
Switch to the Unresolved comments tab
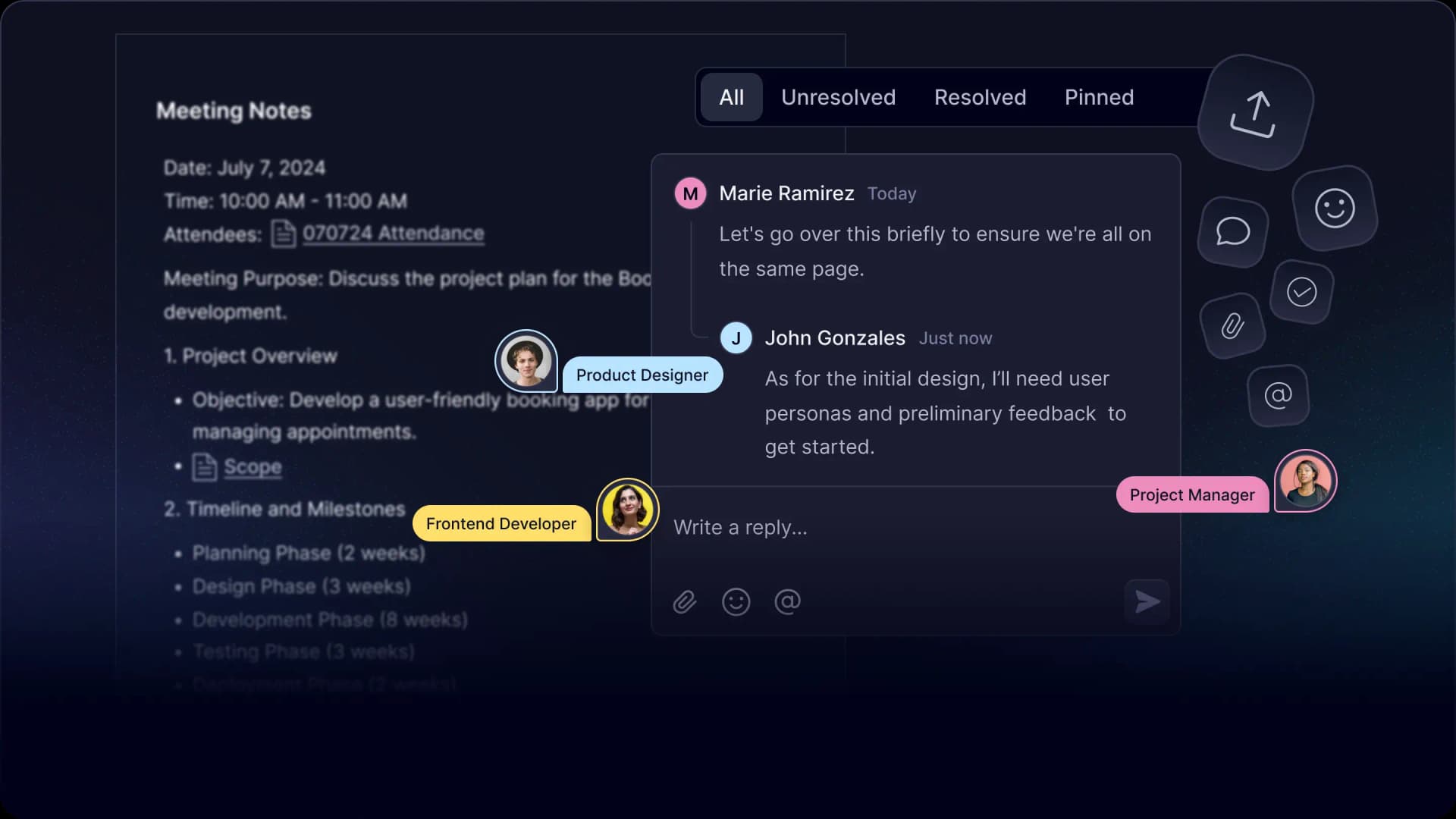[x=838, y=97]
